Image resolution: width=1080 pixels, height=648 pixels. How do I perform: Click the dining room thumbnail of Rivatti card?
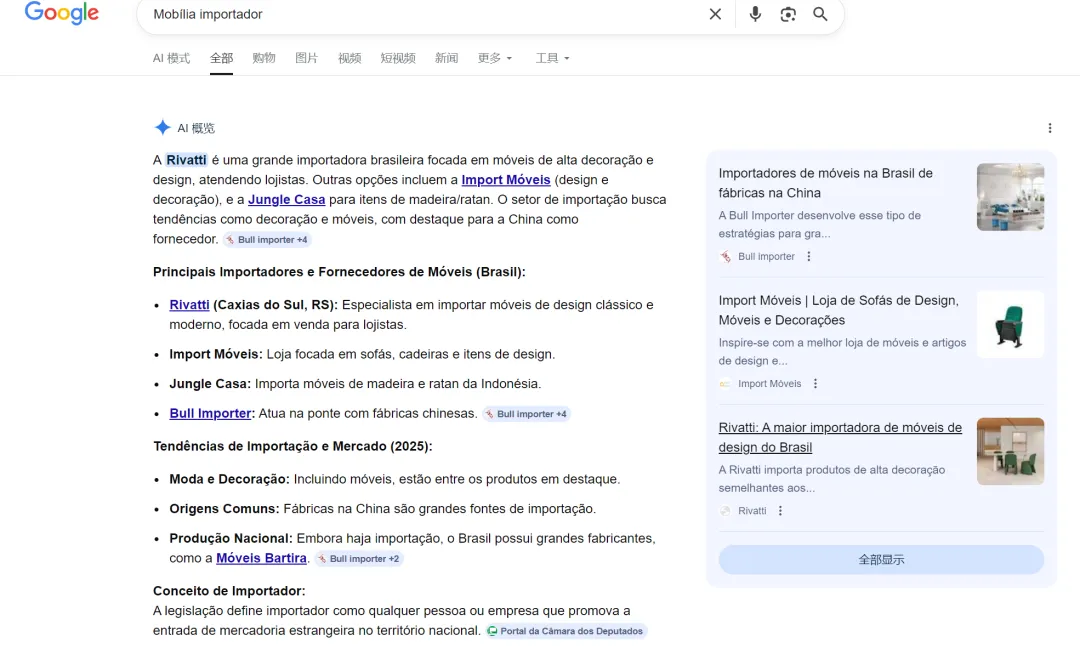(x=1010, y=452)
